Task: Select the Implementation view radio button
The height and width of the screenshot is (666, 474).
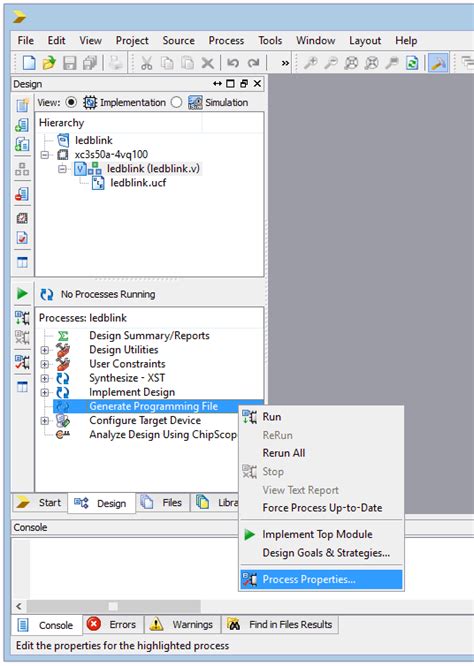Action: pyautogui.click(x=71, y=102)
